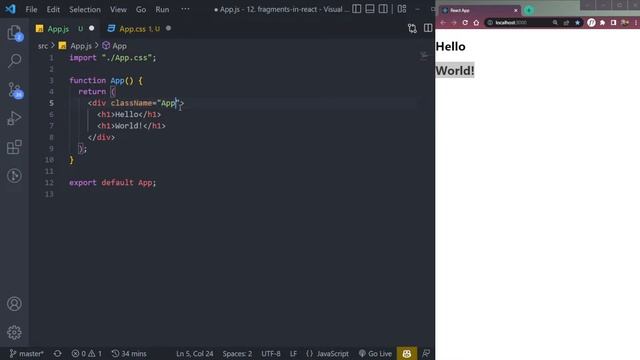Viewport: 640px width, 360px height.
Task: Click the World! heading in browser page
Action: pos(455,70)
